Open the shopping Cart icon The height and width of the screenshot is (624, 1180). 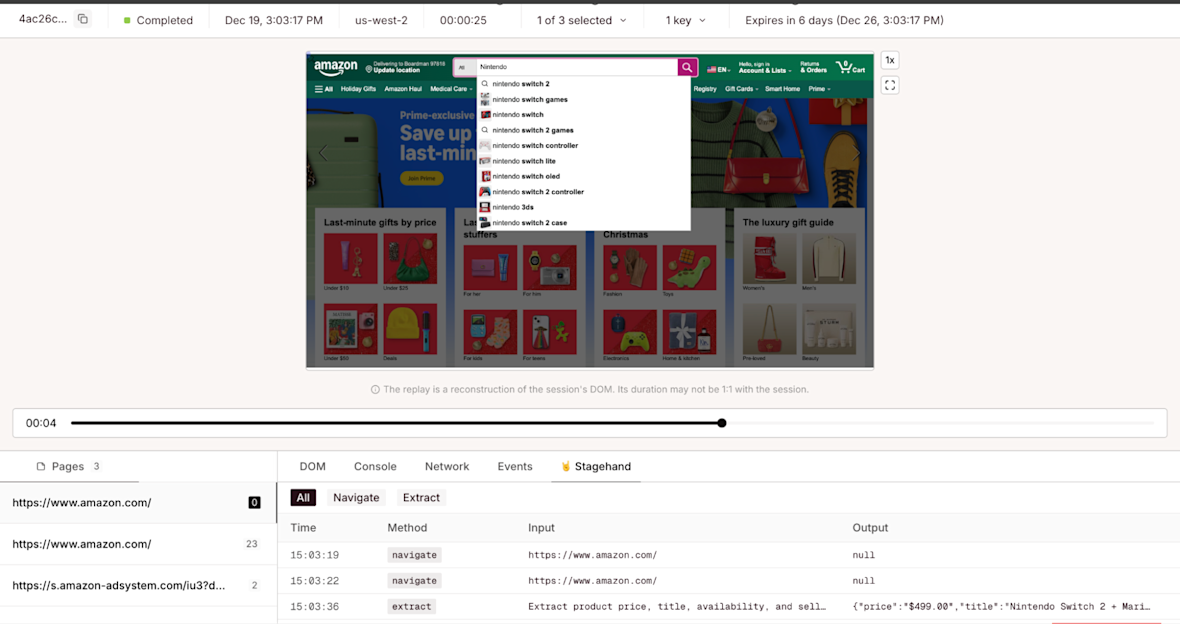pyautogui.click(x=851, y=67)
